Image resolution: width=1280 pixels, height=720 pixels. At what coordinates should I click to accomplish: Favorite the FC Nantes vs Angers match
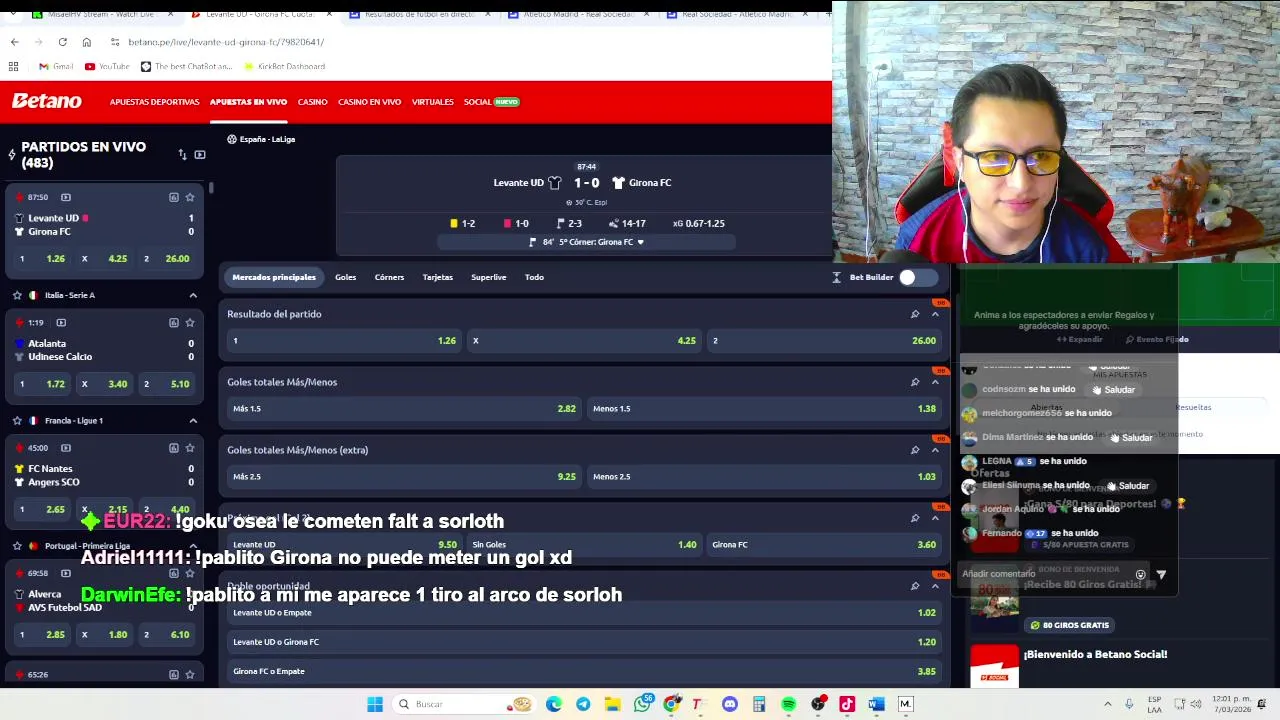(190, 448)
